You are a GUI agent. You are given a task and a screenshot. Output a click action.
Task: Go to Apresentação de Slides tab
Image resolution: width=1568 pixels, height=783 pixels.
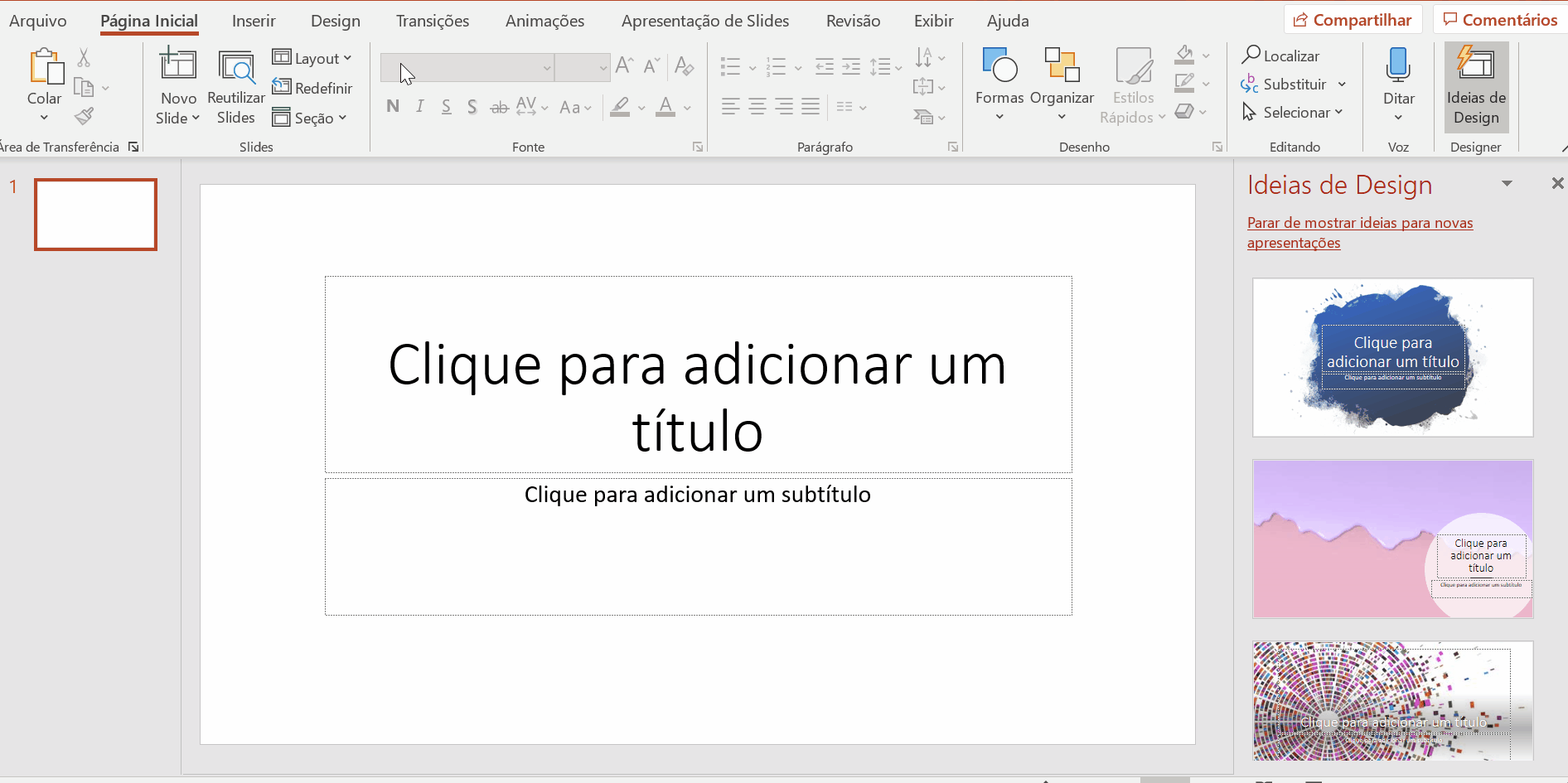[705, 21]
